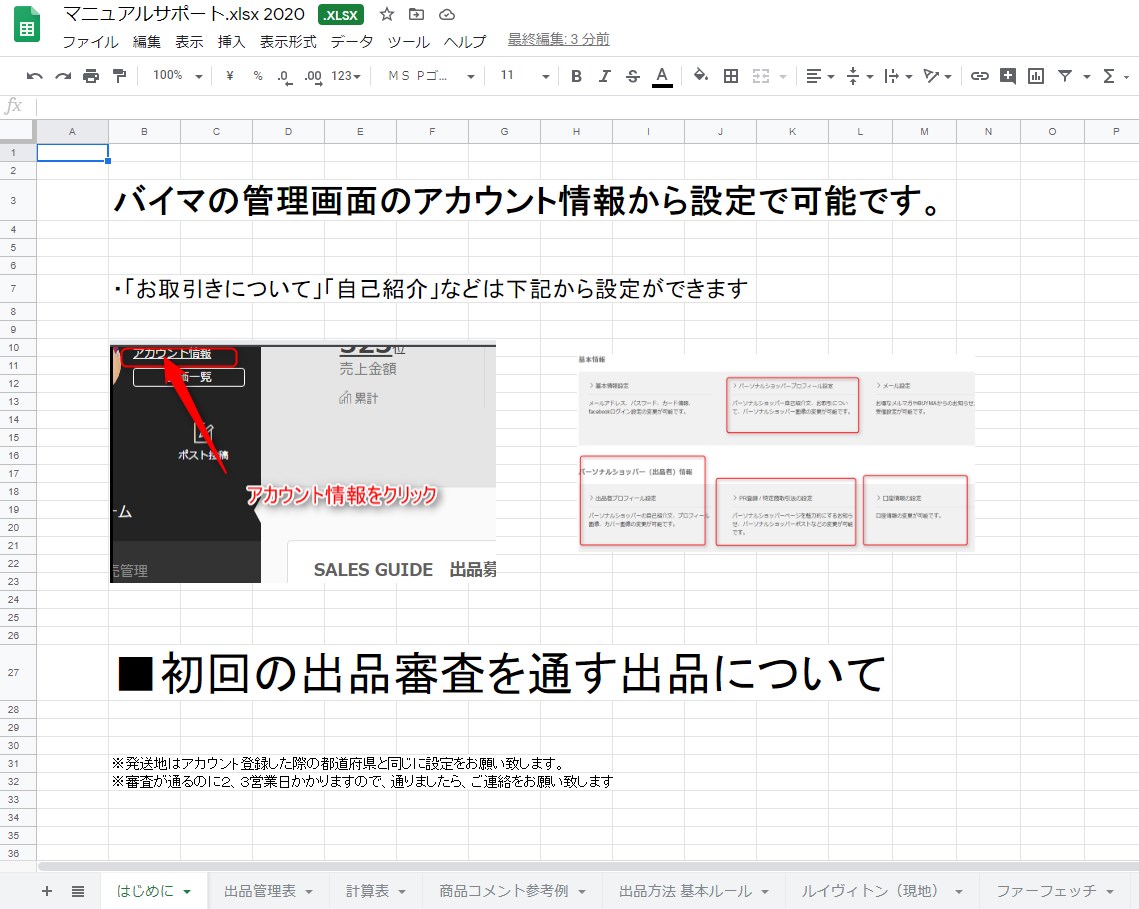The image size is (1139, 909).
Task: Open the all sheets list
Action: pyautogui.click(x=78, y=891)
